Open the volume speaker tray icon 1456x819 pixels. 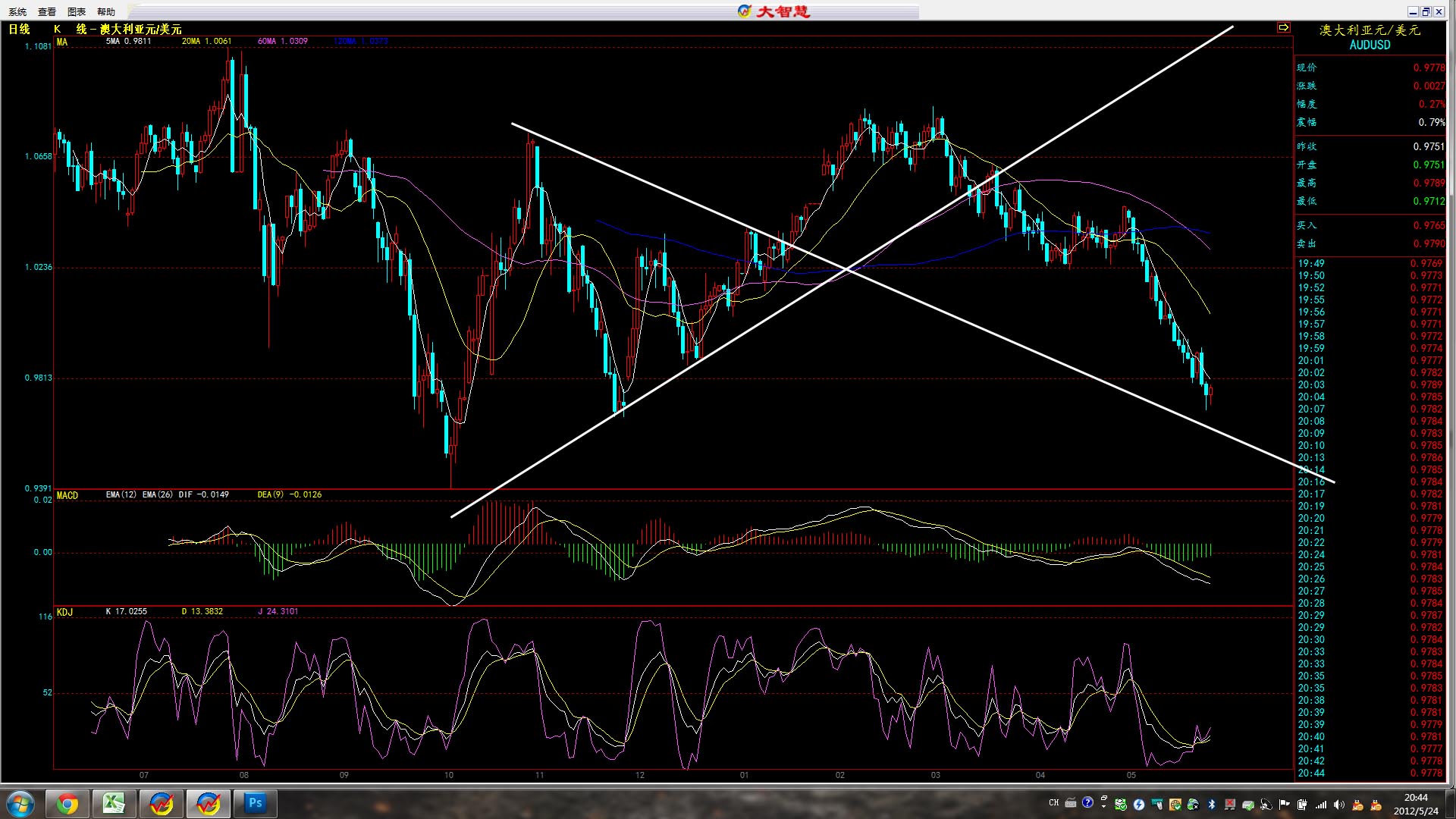coord(1338,804)
